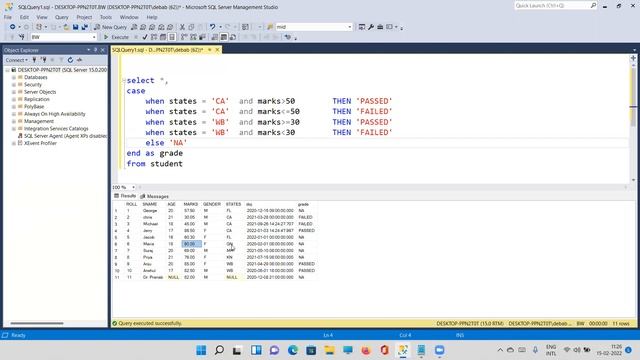Click the Object Explorer horizontal scrollbar

[37, 323]
